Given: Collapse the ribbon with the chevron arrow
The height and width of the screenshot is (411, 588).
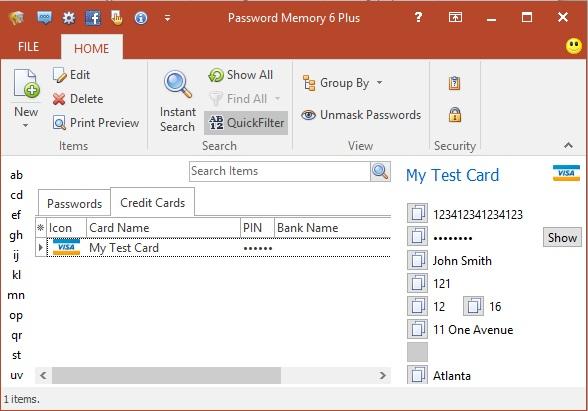Looking at the screenshot, I should tap(568, 145).
